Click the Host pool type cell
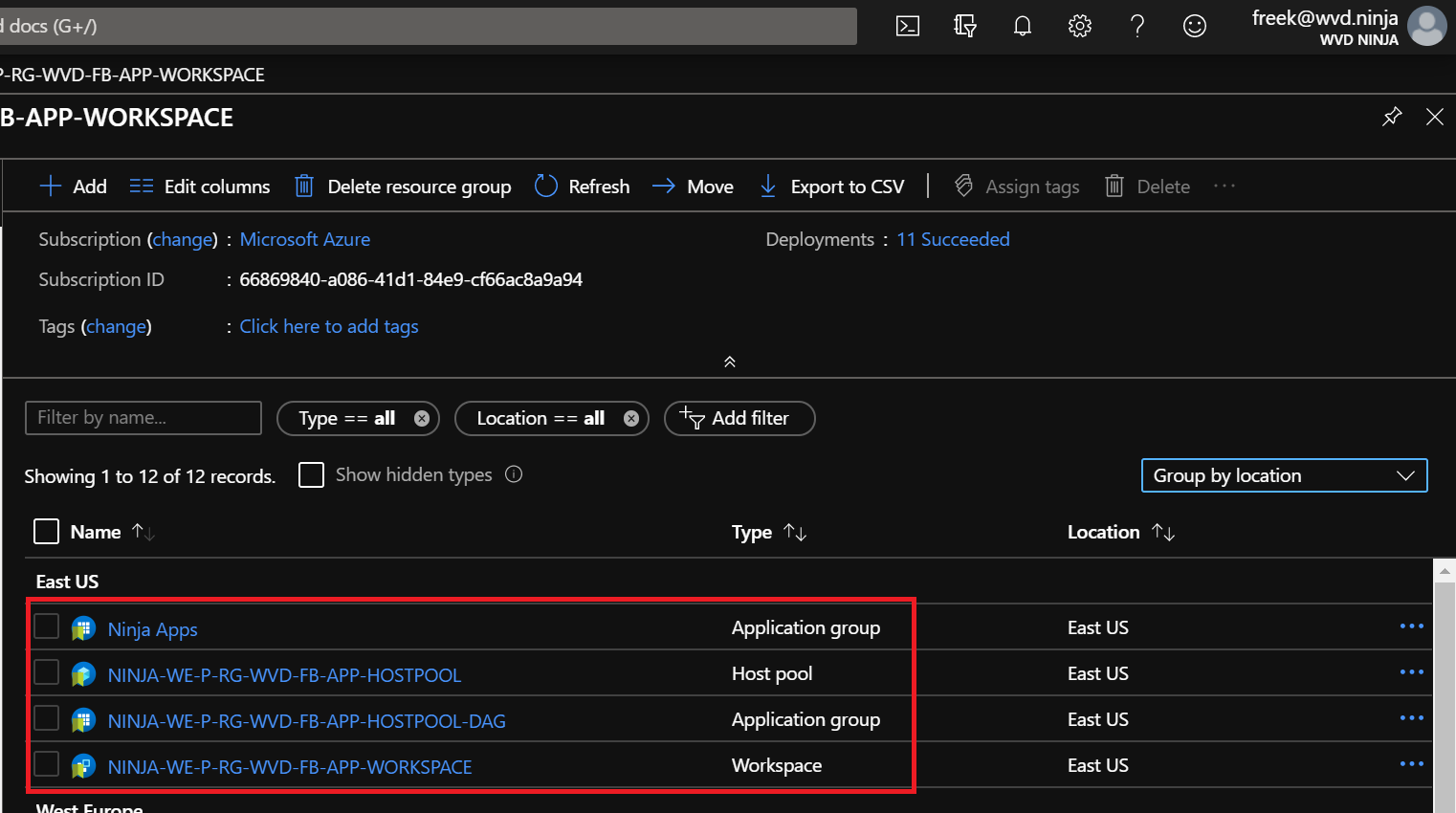The width and height of the screenshot is (1456, 813). tap(772, 673)
